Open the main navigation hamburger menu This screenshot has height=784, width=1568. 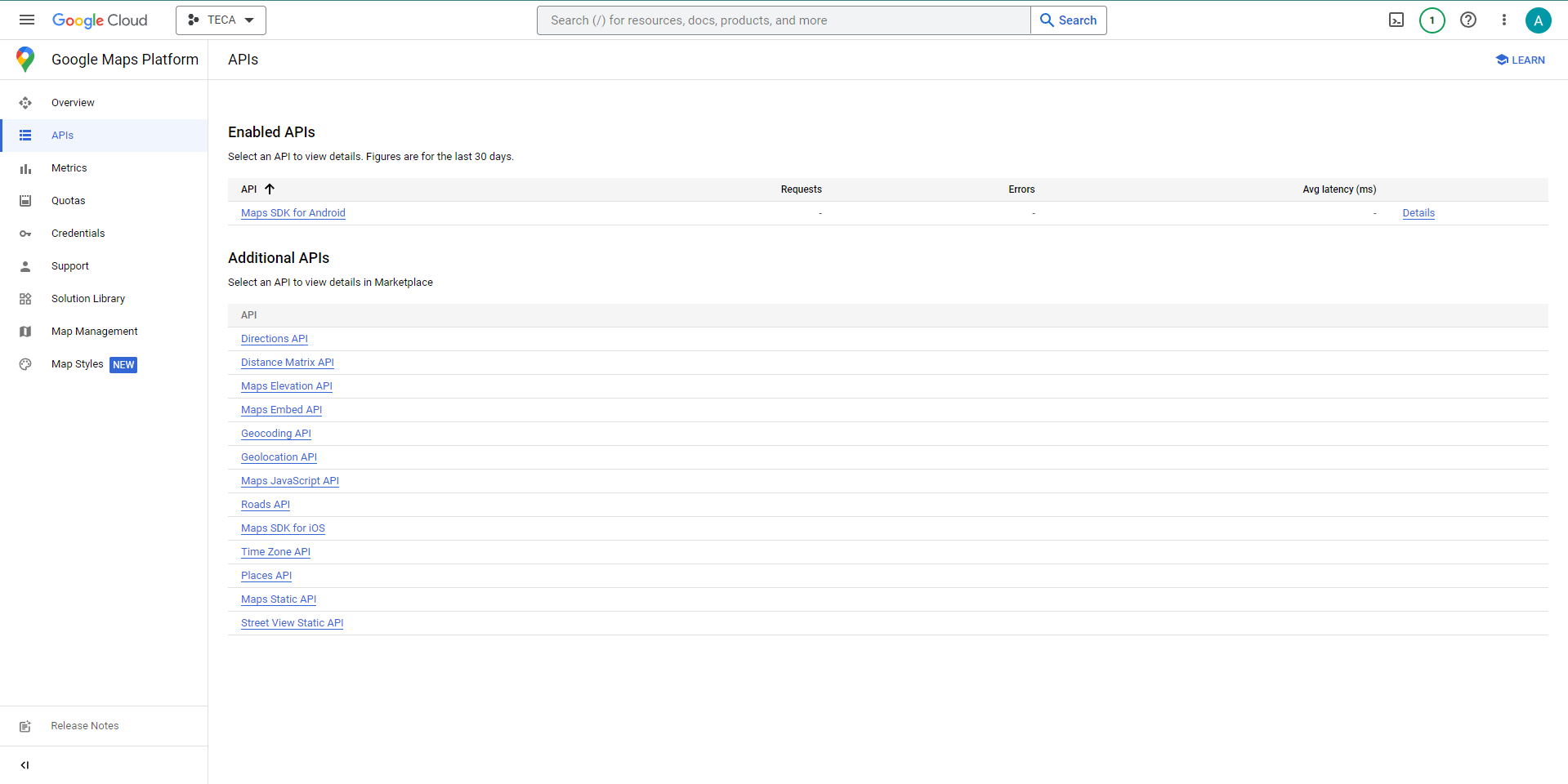pos(27,20)
